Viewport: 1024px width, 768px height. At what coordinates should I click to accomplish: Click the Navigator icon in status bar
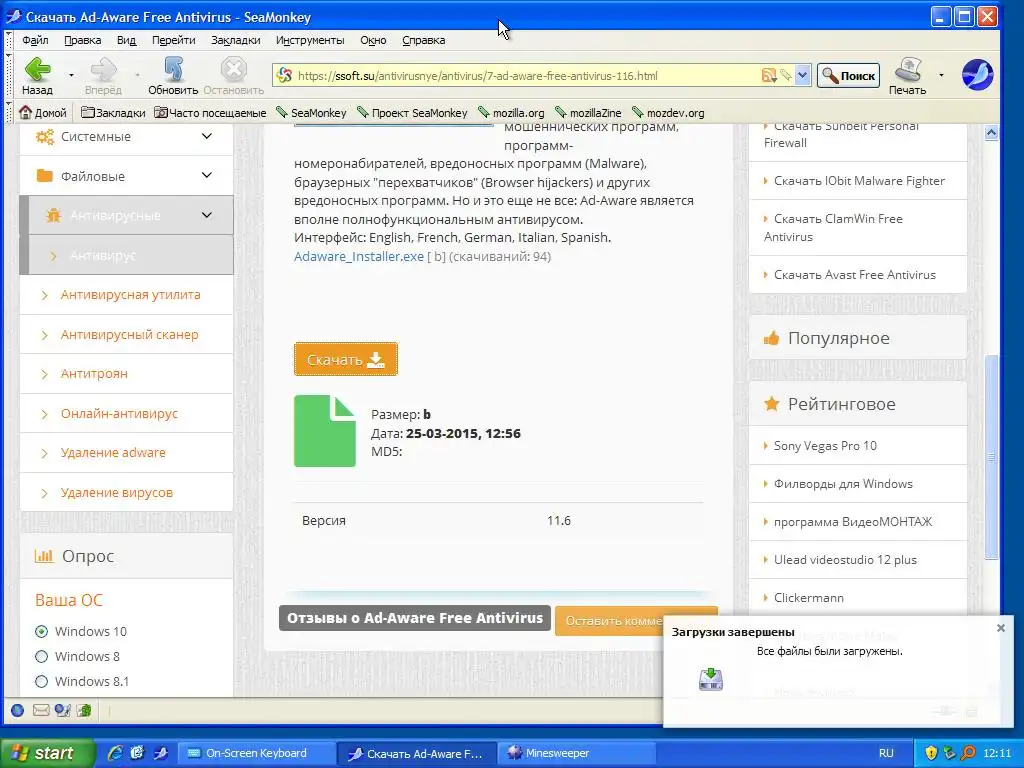[18, 711]
